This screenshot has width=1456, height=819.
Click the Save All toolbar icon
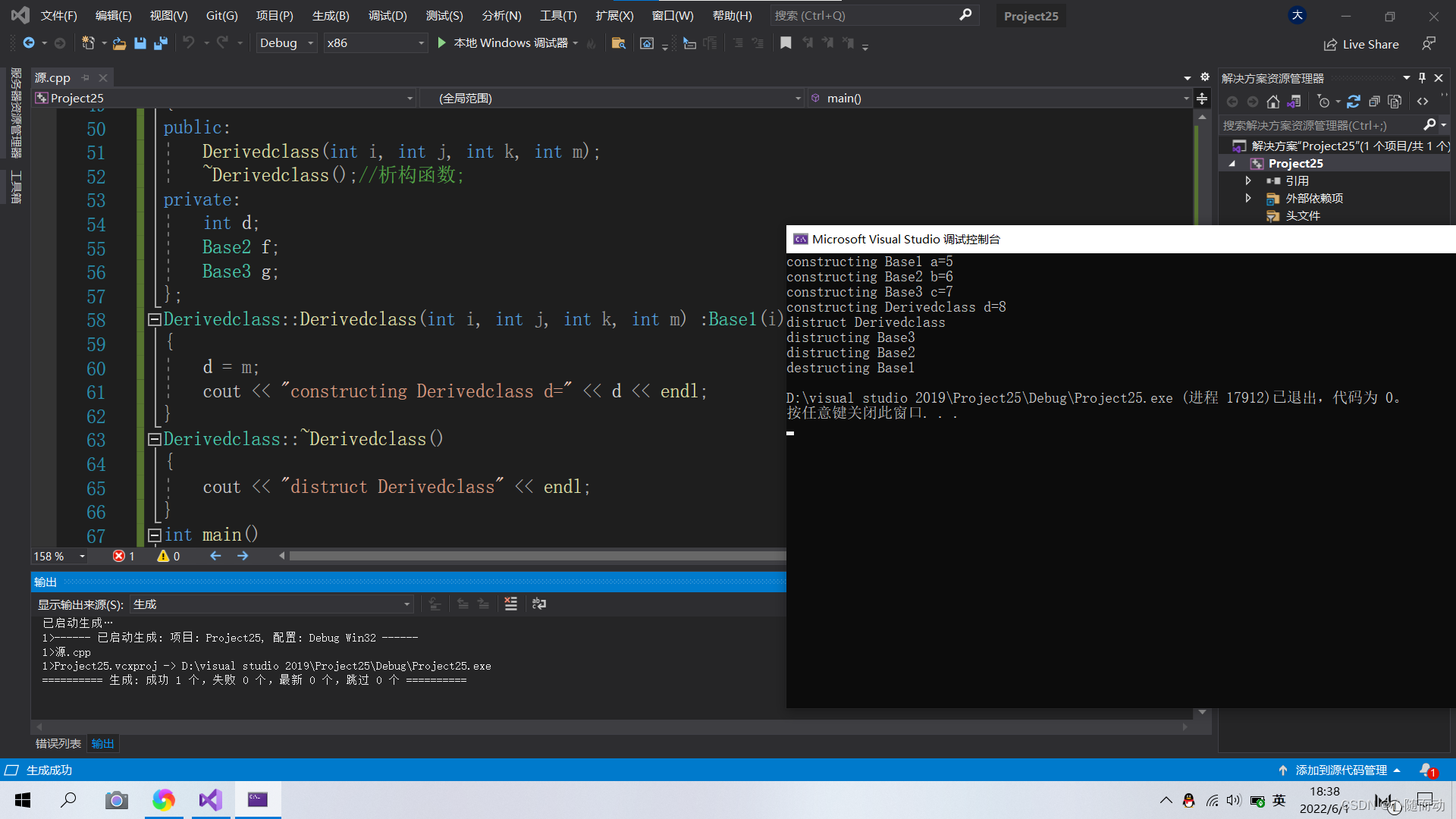[161, 43]
